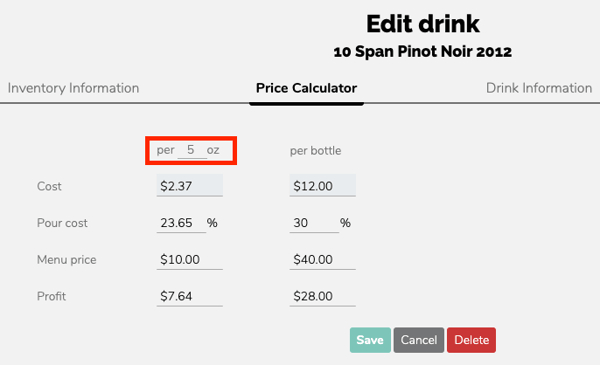600x365 pixels.
Task: Click the Pour cost row label
Action: [x=62, y=223]
